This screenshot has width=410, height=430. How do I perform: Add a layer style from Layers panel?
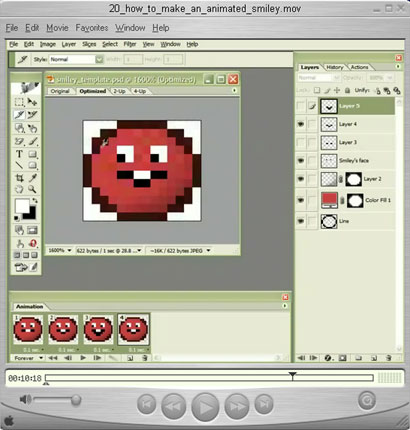(x=328, y=358)
